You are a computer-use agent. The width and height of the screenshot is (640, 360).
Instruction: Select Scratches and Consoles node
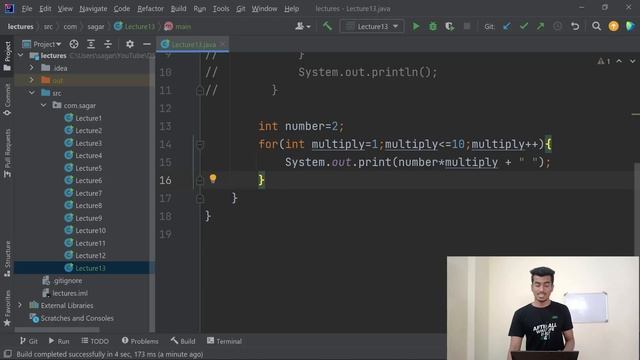72,318
